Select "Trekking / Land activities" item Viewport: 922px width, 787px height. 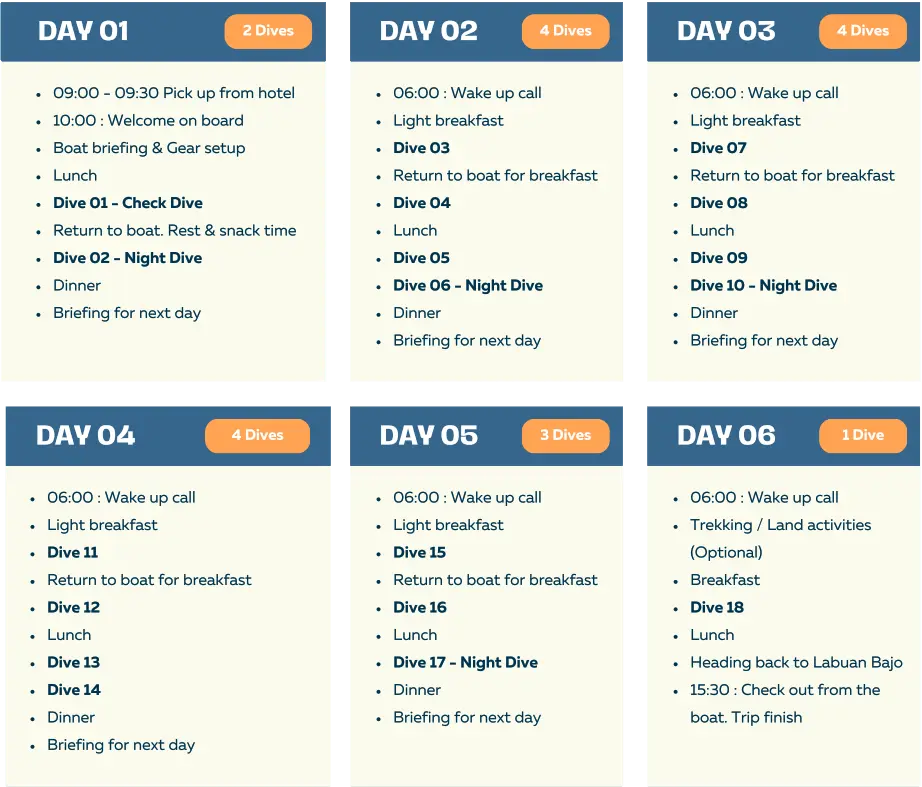[x=780, y=525]
